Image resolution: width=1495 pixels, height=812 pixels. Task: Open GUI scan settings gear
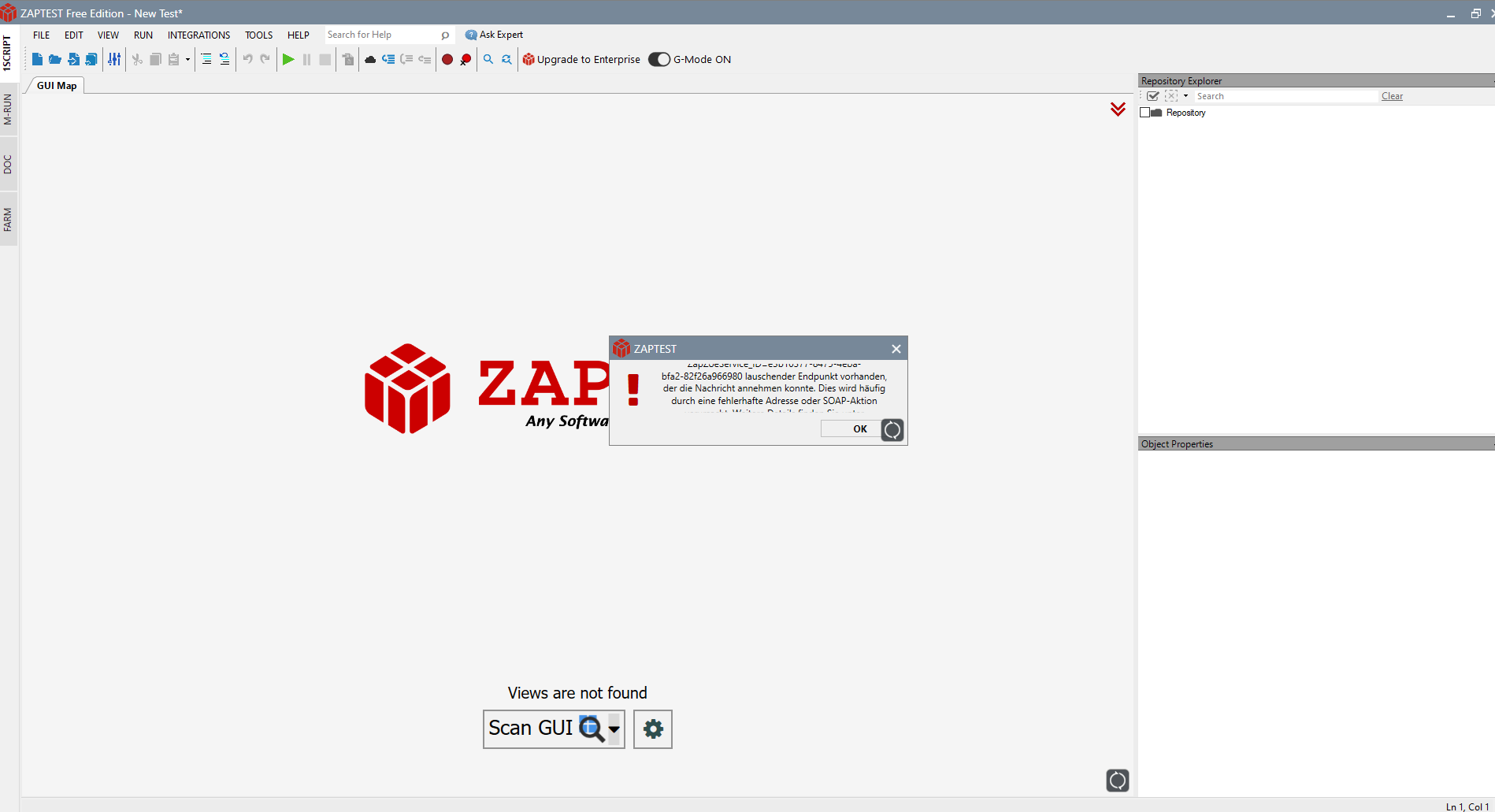point(653,729)
